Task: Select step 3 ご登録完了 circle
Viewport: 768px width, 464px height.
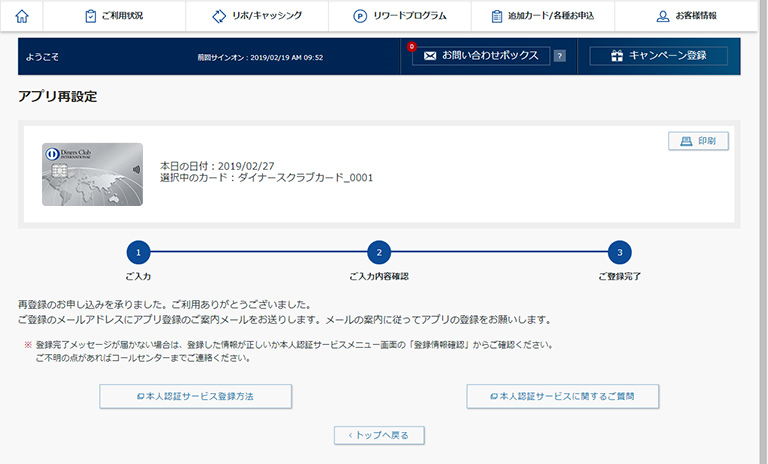Action: (619, 253)
